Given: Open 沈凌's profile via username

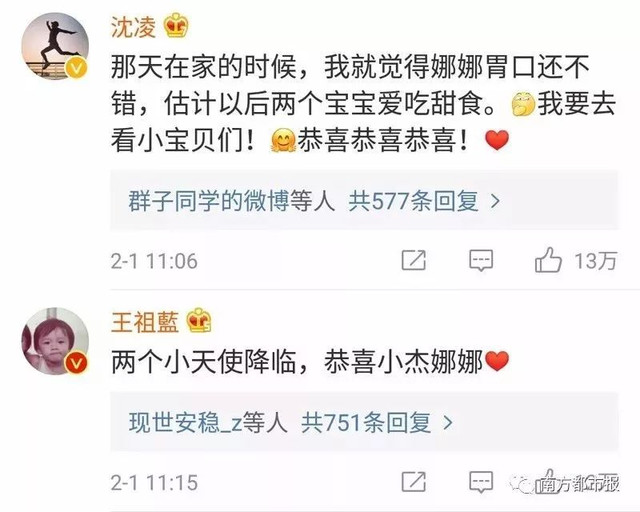Looking at the screenshot, I should [133, 27].
